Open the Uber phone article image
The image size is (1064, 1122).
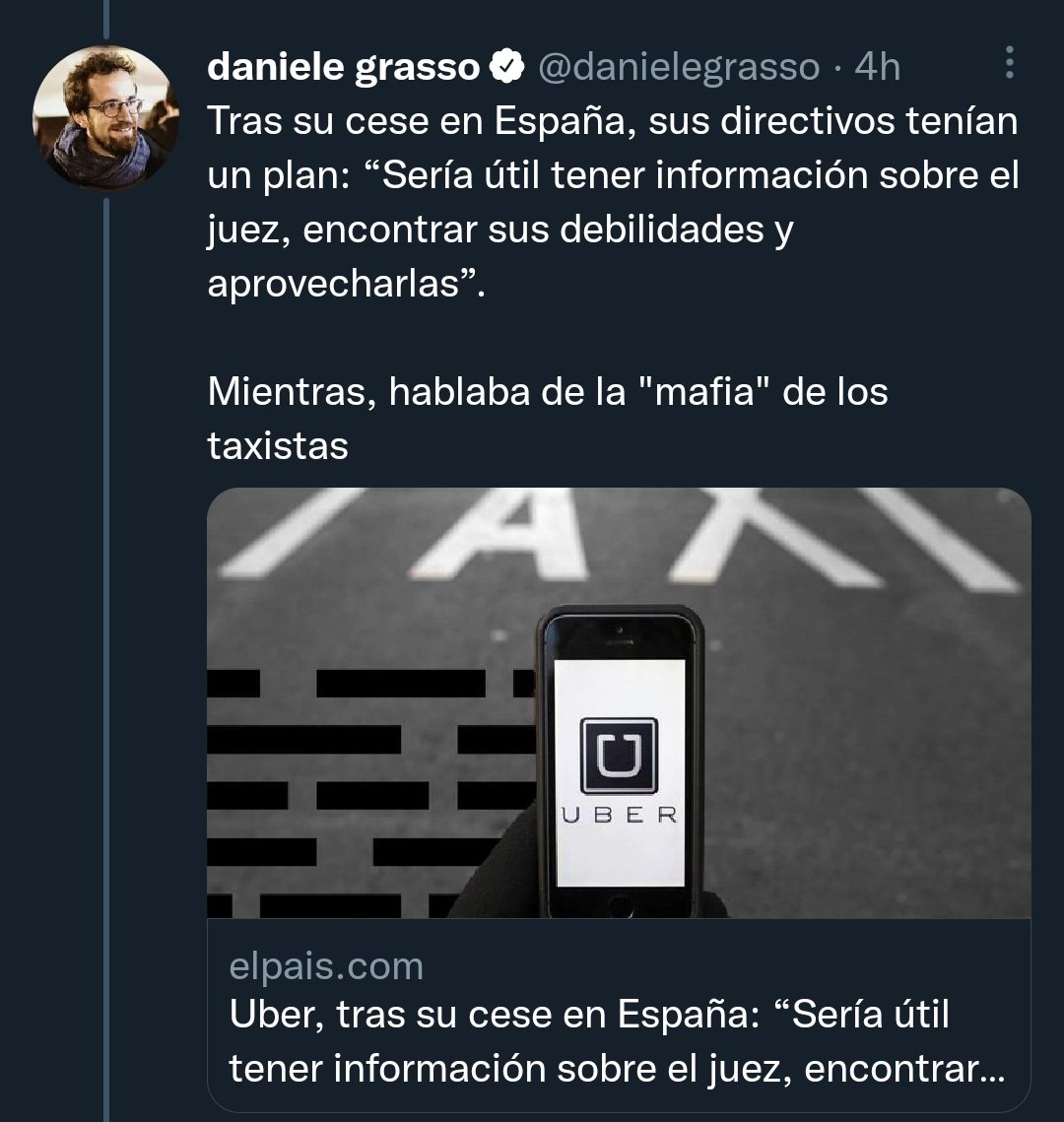[619, 702]
